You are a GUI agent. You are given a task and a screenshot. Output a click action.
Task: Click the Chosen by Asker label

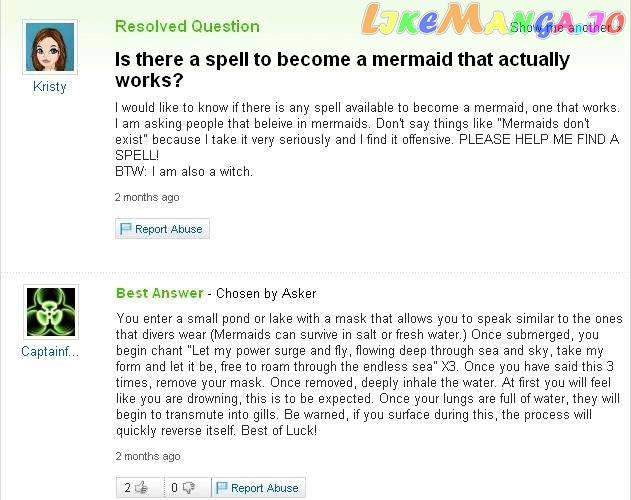click(266, 294)
